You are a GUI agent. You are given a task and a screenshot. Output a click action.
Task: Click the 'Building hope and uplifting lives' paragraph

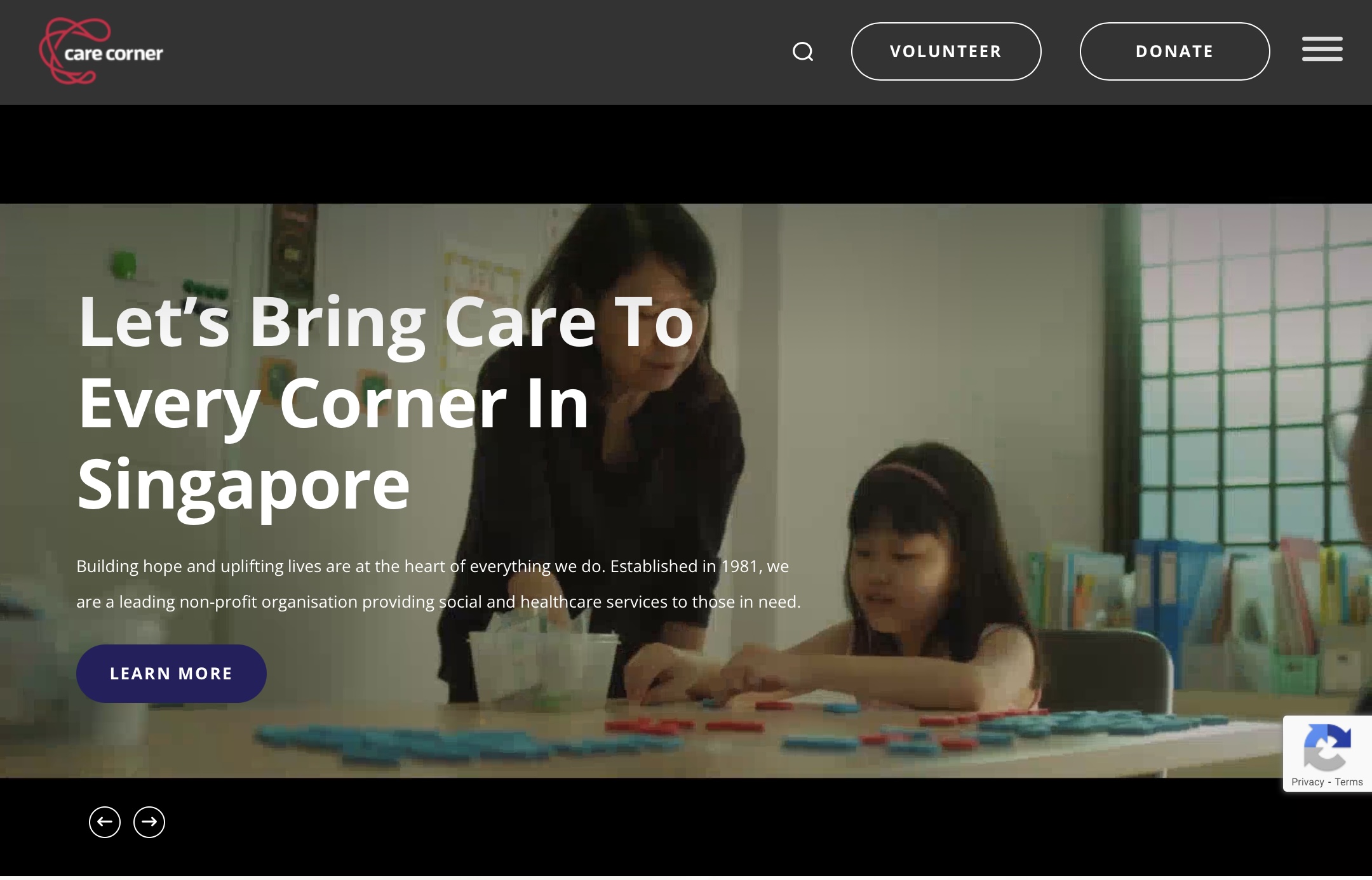439,584
